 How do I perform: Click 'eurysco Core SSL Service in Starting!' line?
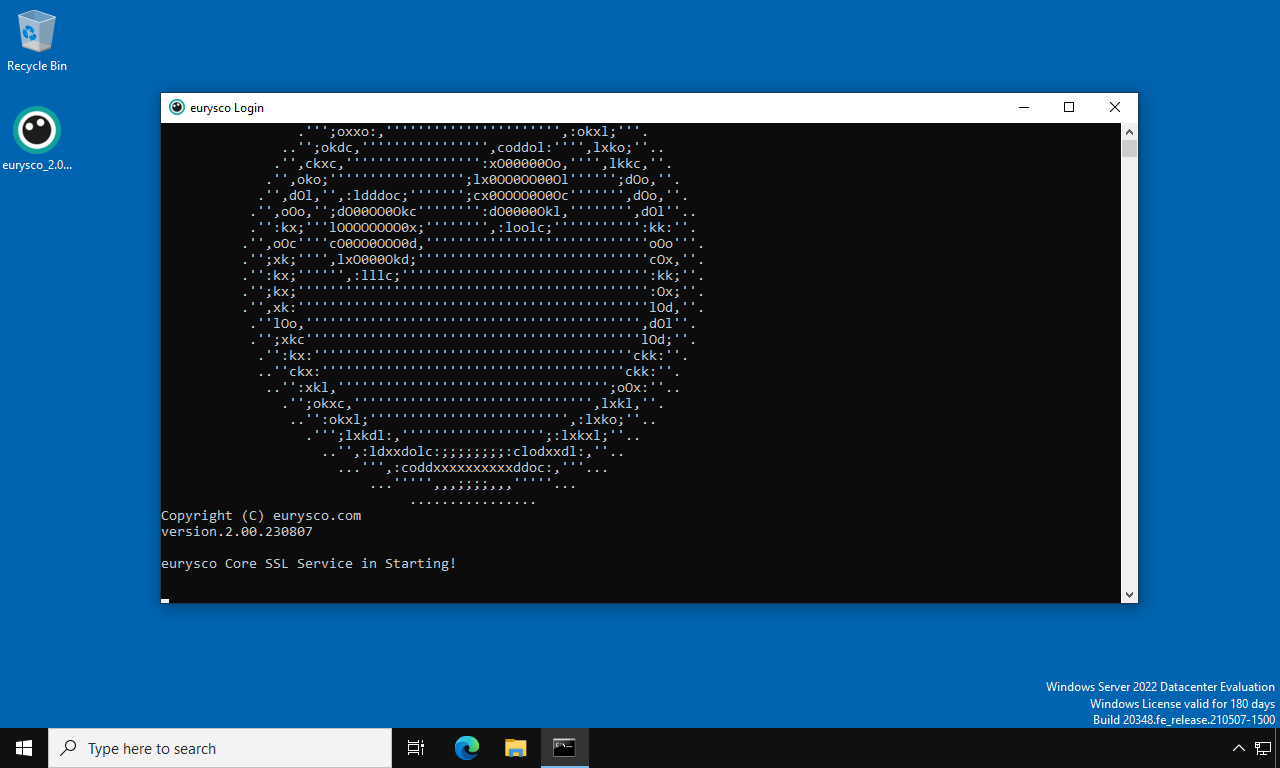pyautogui.click(x=308, y=564)
